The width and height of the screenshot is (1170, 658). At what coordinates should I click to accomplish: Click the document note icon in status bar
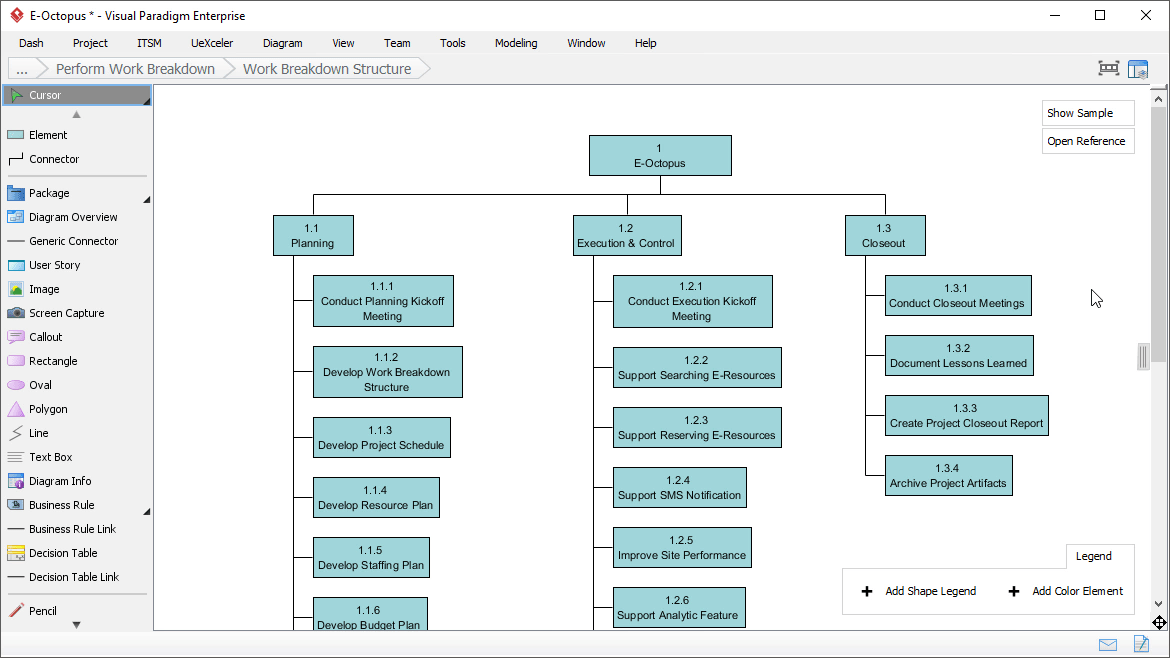point(1141,644)
